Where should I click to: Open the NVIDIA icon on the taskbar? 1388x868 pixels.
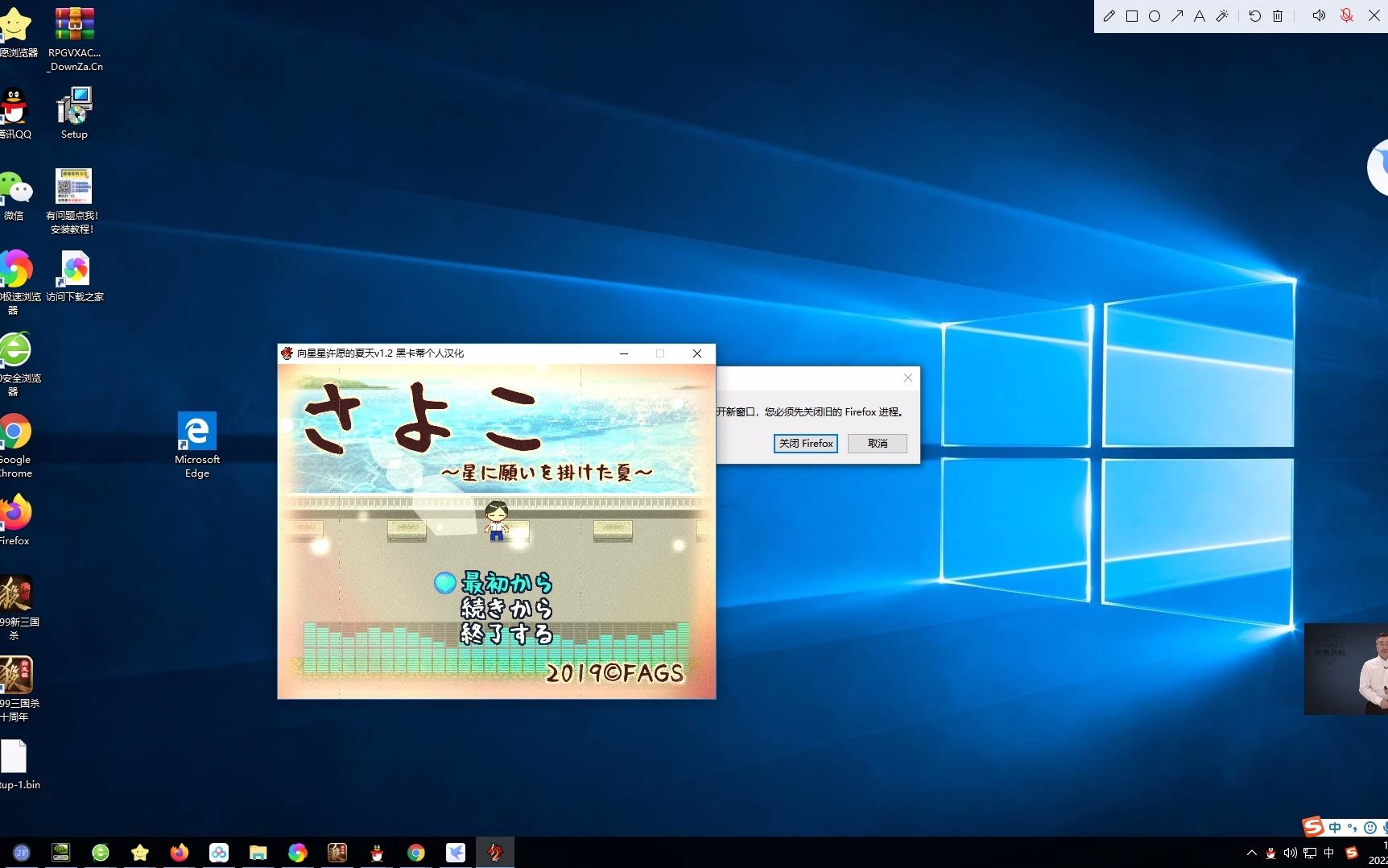coord(60,853)
